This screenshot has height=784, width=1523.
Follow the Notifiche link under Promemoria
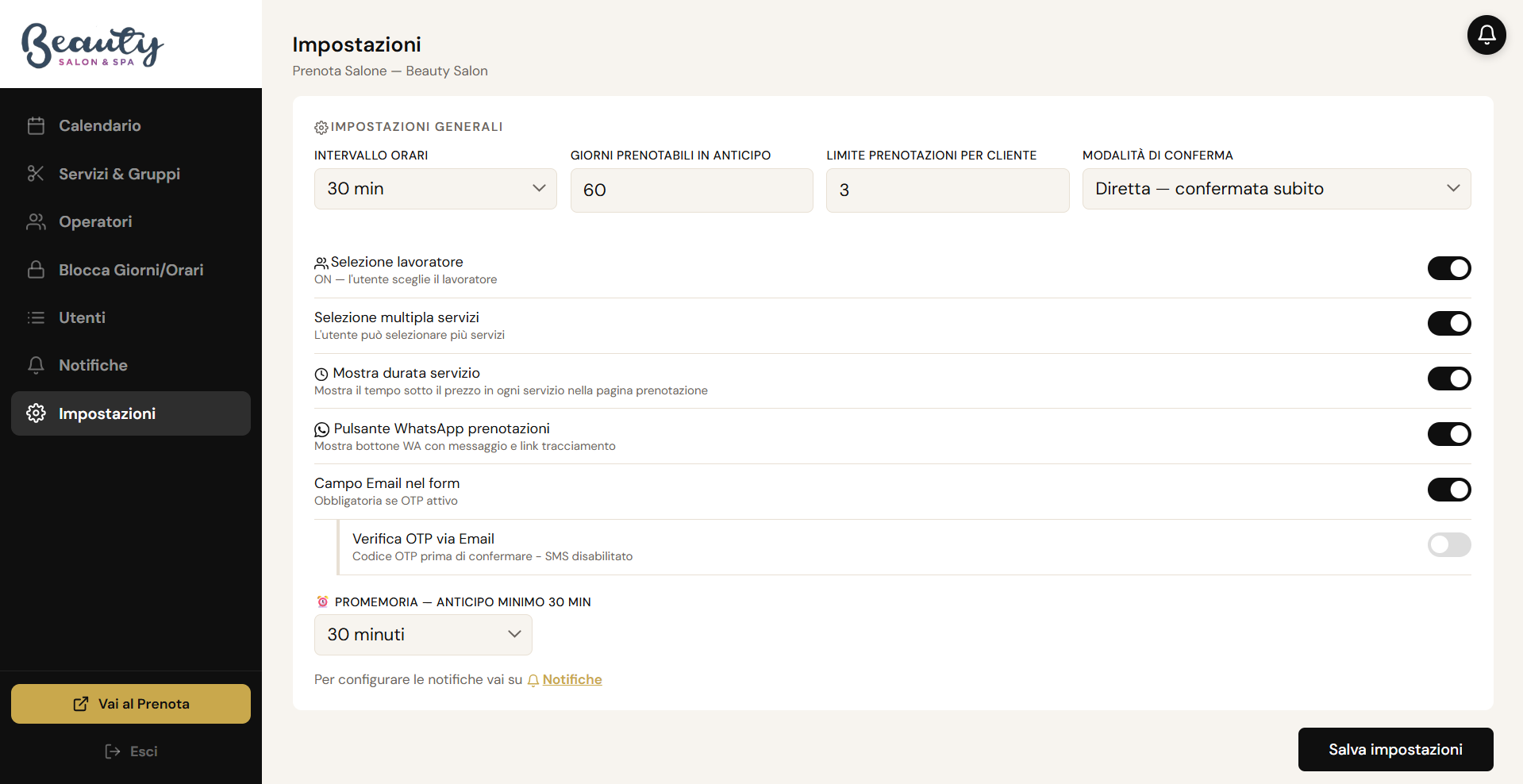point(572,679)
